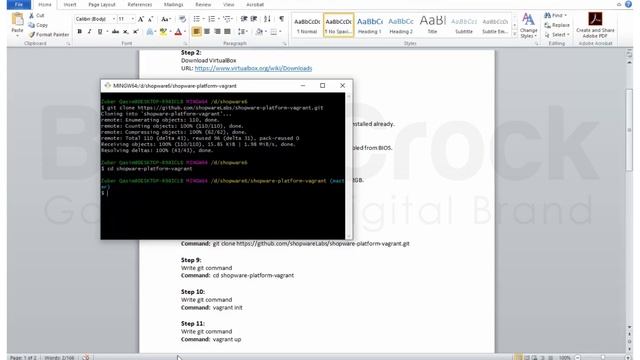Click Increase Indent icon
Viewport: 640px width, 360px height.
pos(254,19)
